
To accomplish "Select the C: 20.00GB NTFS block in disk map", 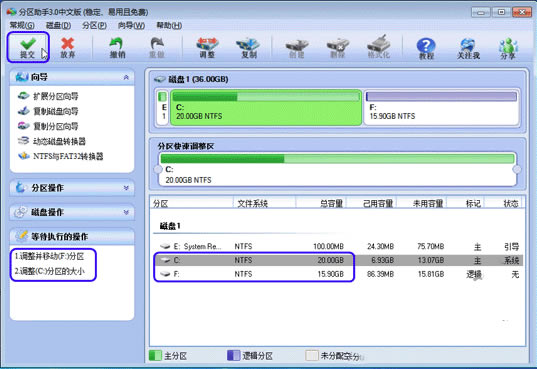I will tap(266, 107).
